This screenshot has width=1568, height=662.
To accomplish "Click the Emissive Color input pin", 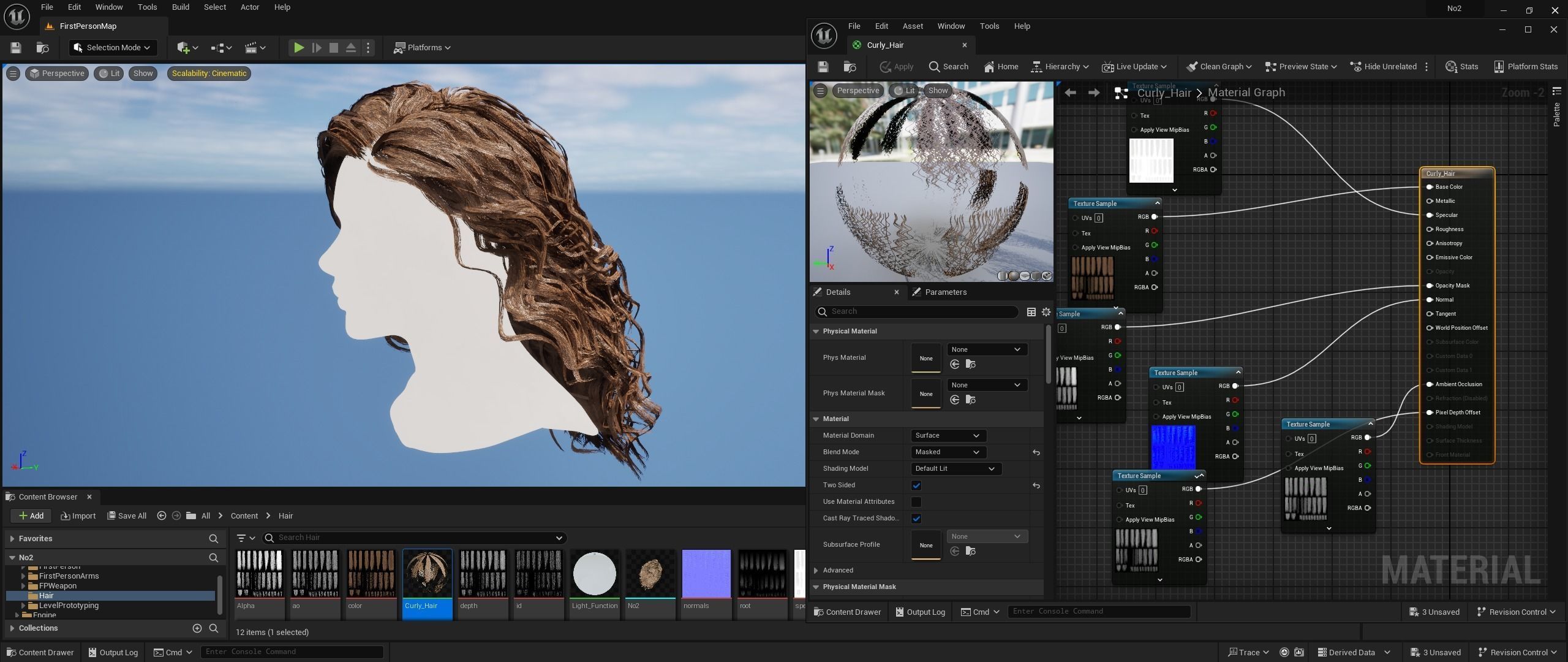I will tap(1430, 257).
